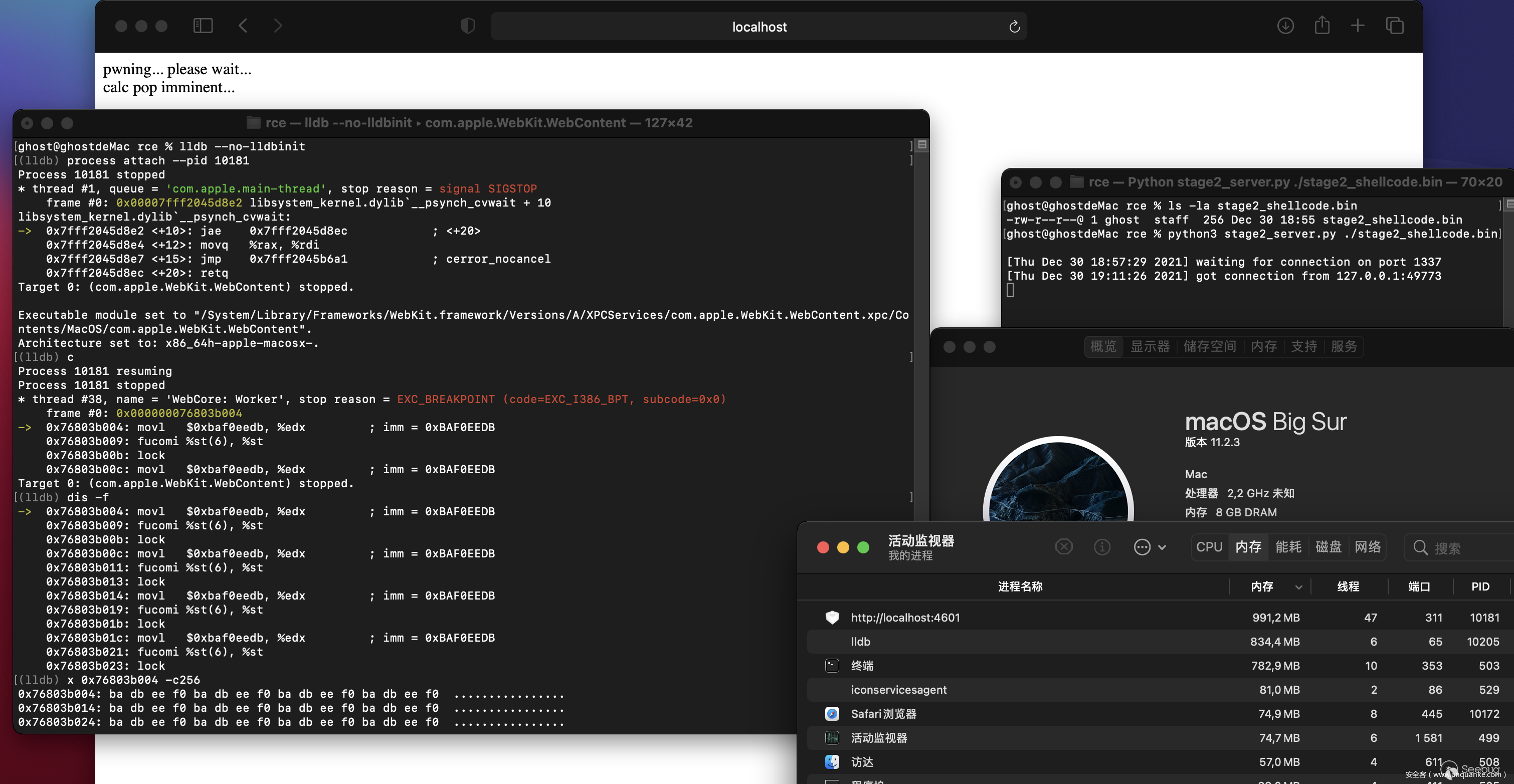Click Activity Monitor stop process icon
The height and width of the screenshot is (784, 1514).
pyautogui.click(x=1064, y=547)
